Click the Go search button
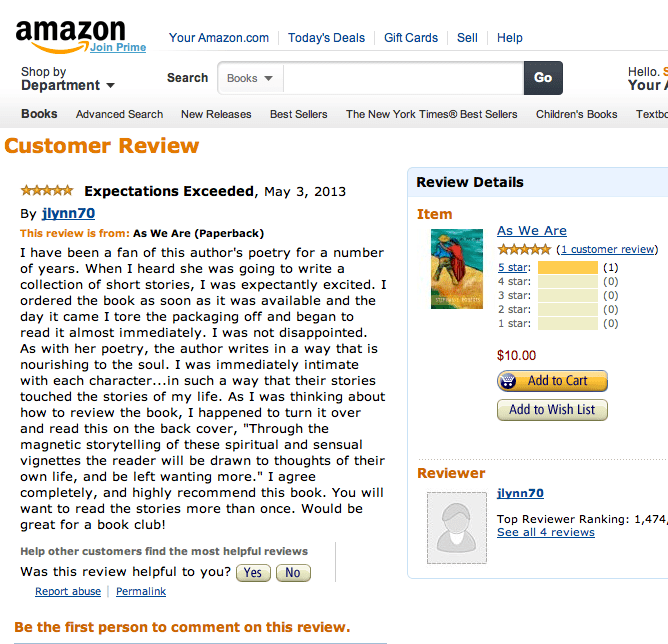 [x=543, y=78]
